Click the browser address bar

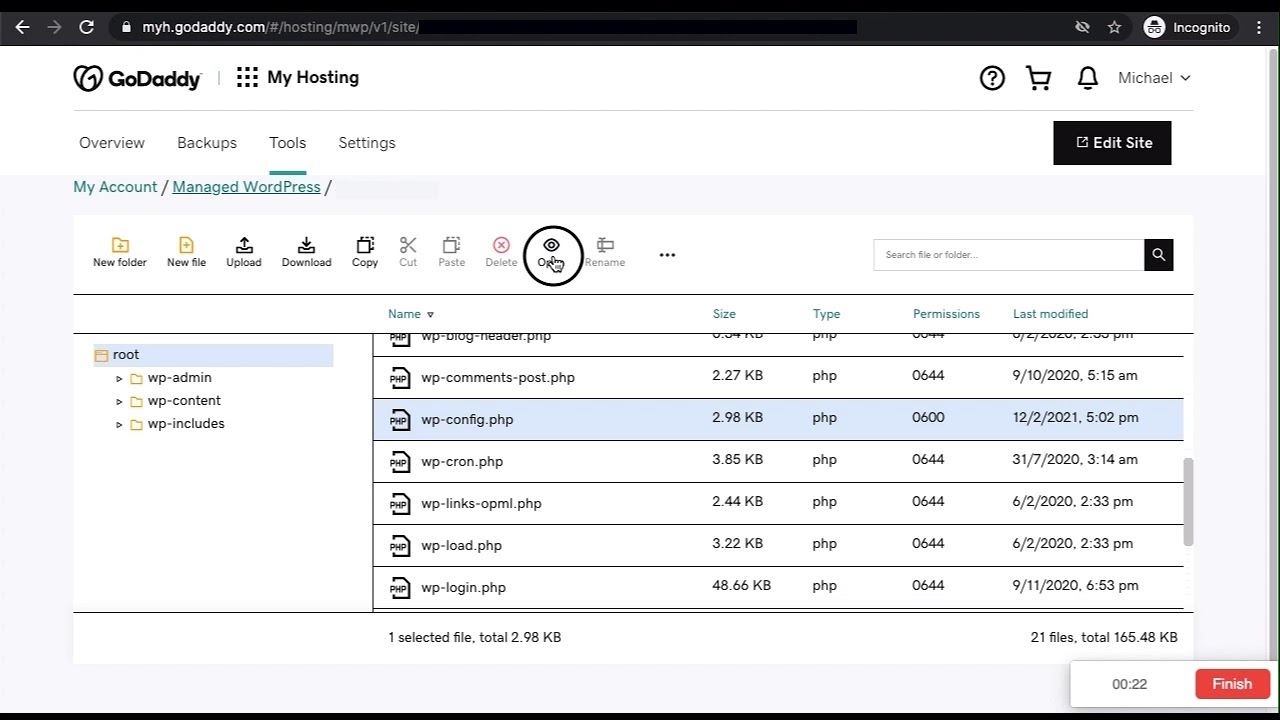pos(590,27)
